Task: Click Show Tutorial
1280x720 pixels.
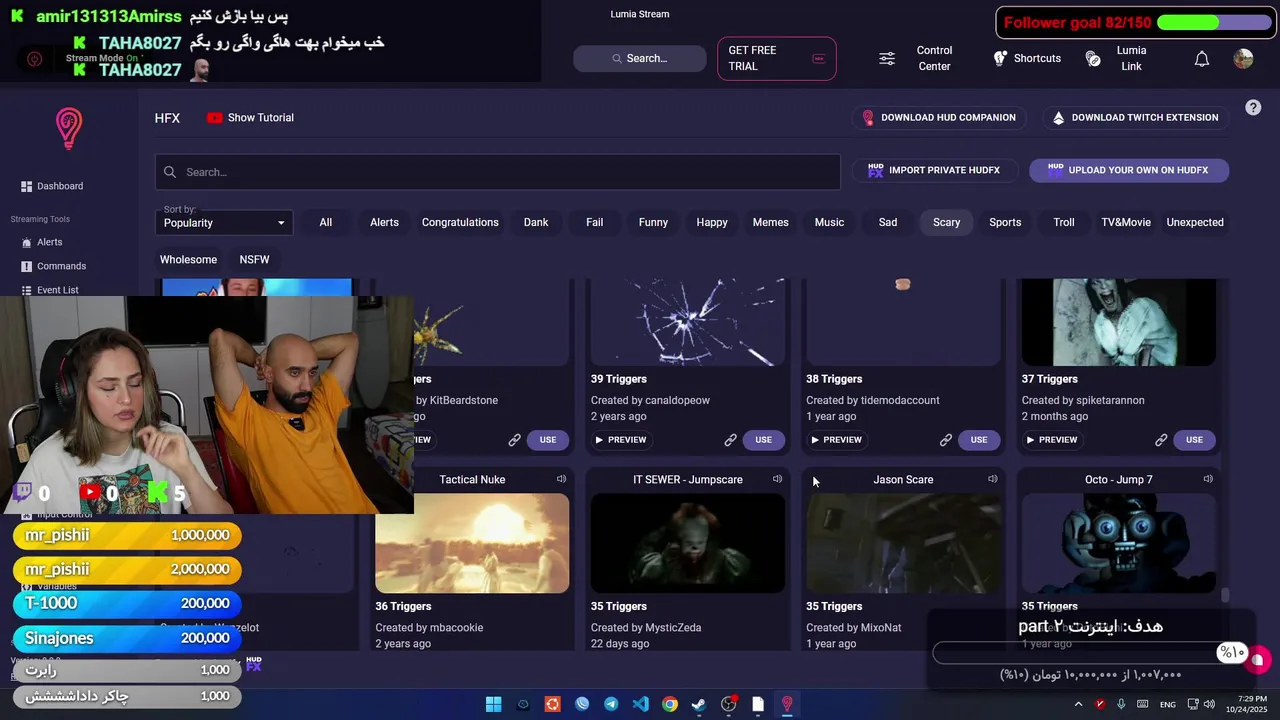Action: [x=250, y=117]
